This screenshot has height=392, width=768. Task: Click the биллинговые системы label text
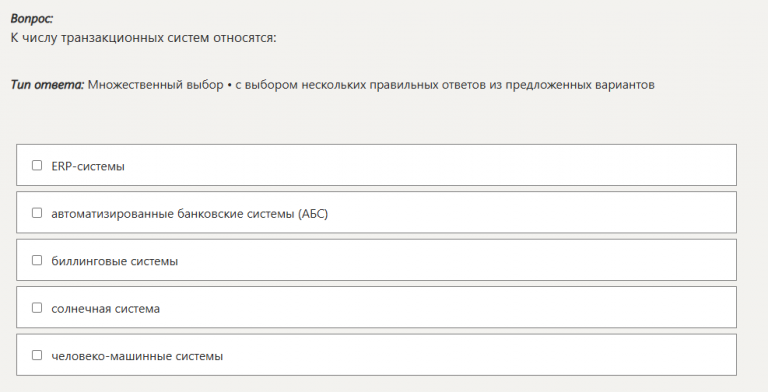[x=115, y=261]
